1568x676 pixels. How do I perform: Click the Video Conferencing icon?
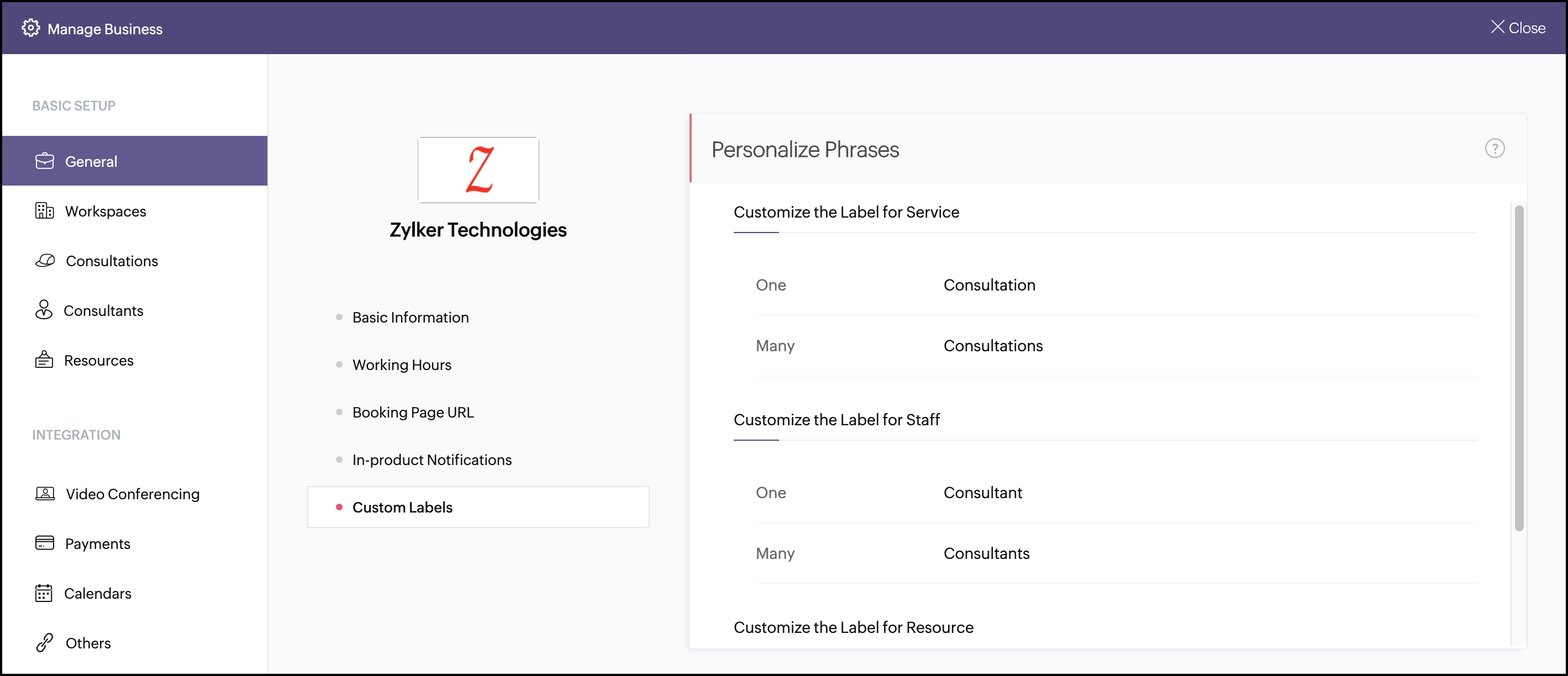coord(45,493)
